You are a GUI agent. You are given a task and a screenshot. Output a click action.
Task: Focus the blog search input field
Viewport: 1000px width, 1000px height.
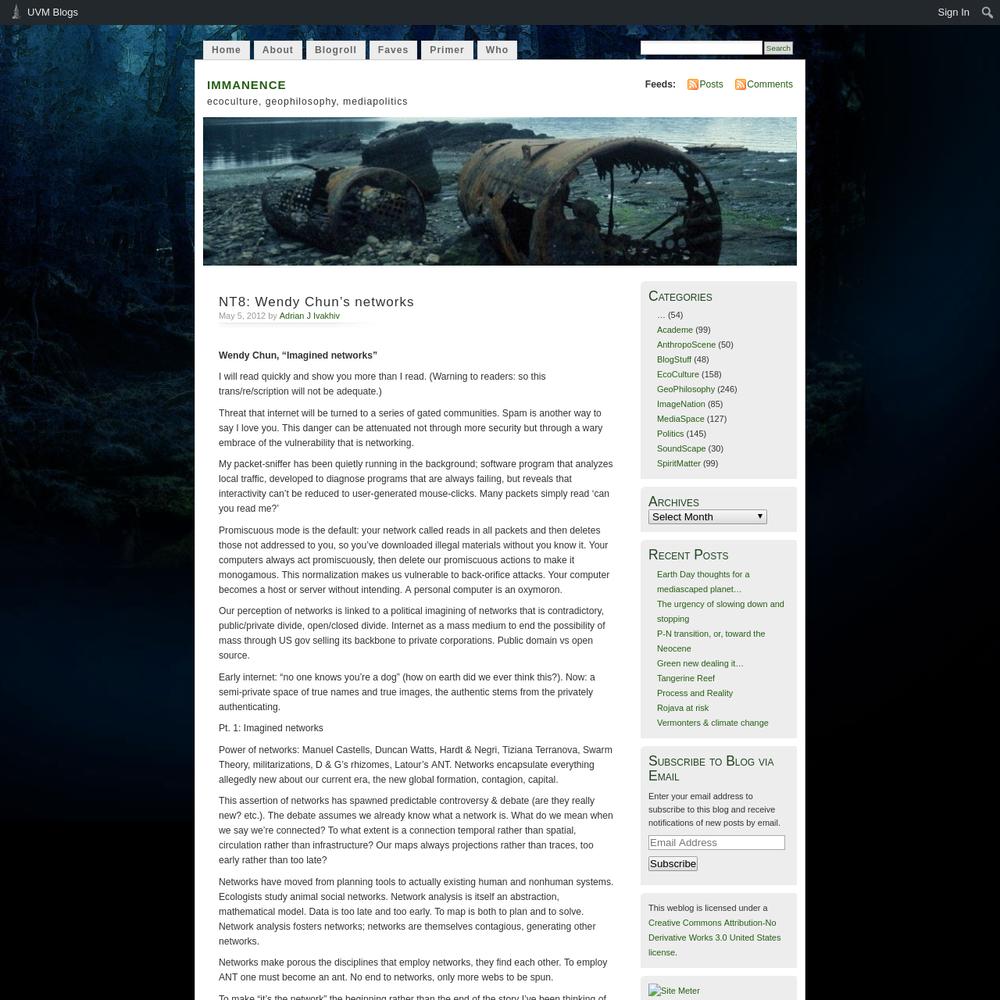coord(701,48)
